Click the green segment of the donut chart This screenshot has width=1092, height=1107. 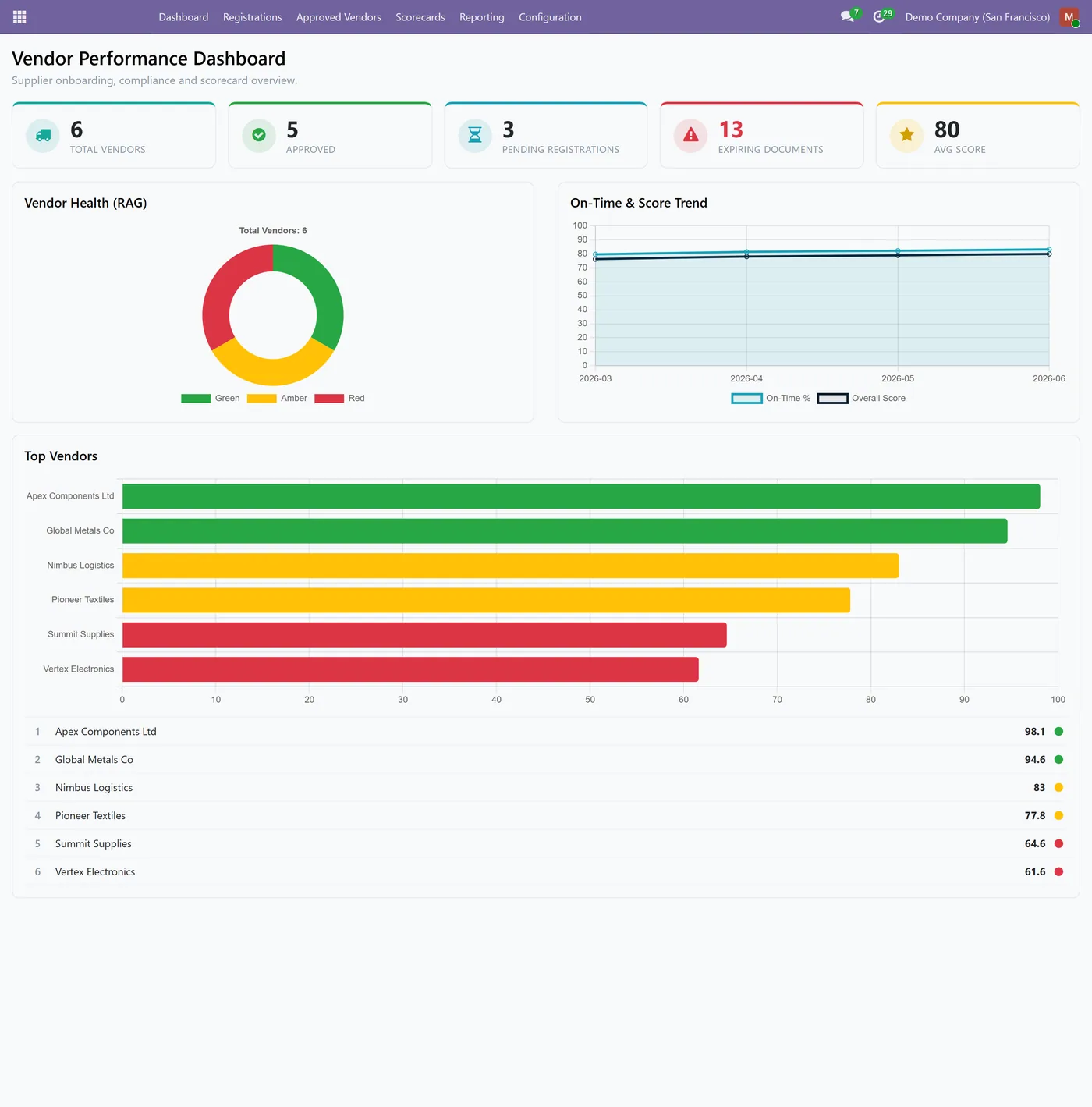click(323, 286)
